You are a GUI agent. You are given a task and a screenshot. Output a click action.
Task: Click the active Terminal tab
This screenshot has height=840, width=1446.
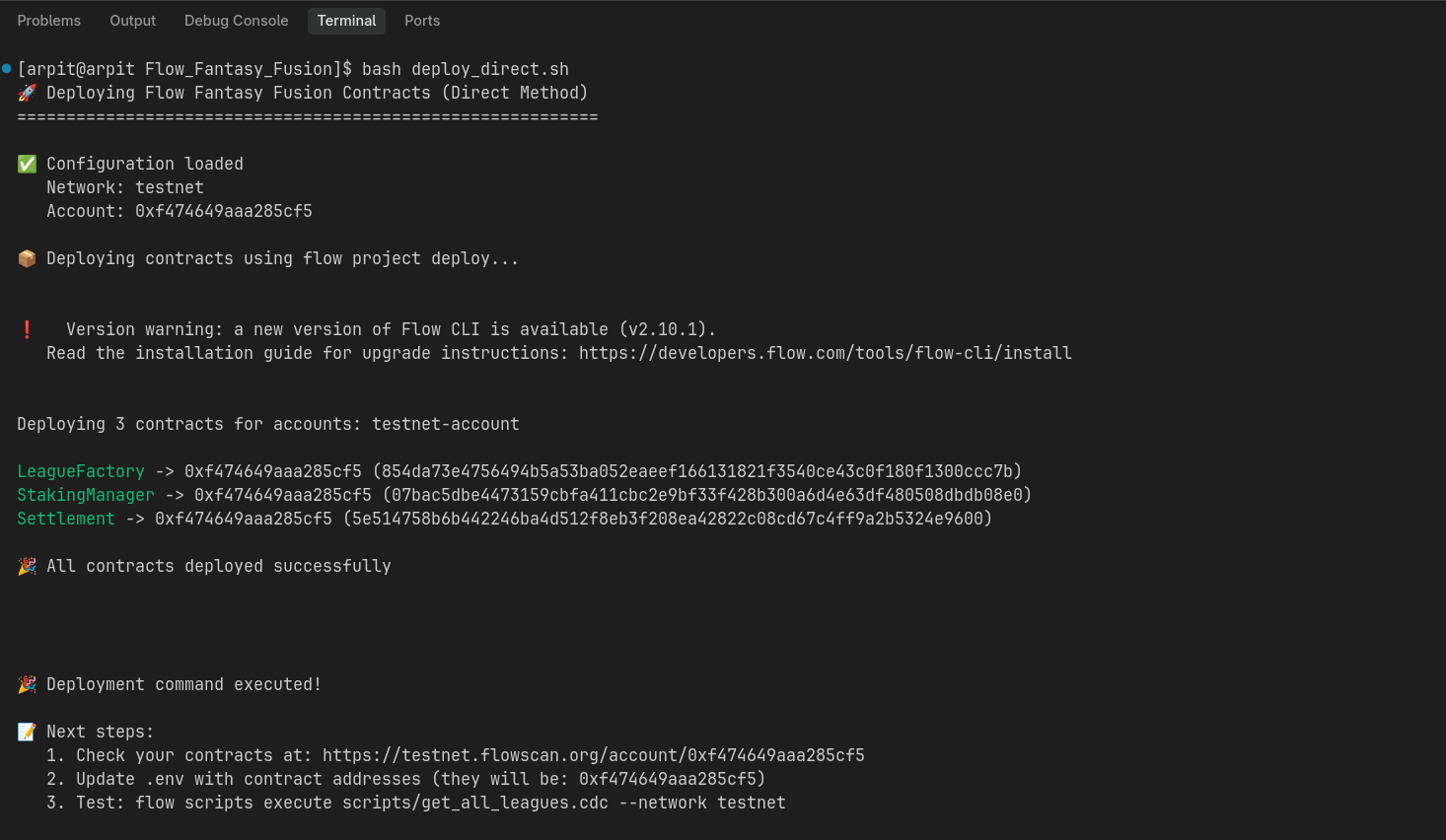click(x=346, y=21)
